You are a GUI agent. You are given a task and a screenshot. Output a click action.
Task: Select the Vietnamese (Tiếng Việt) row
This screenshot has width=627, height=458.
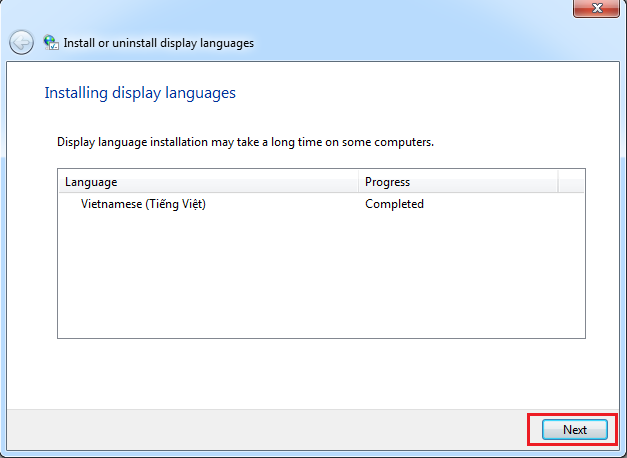point(143,204)
